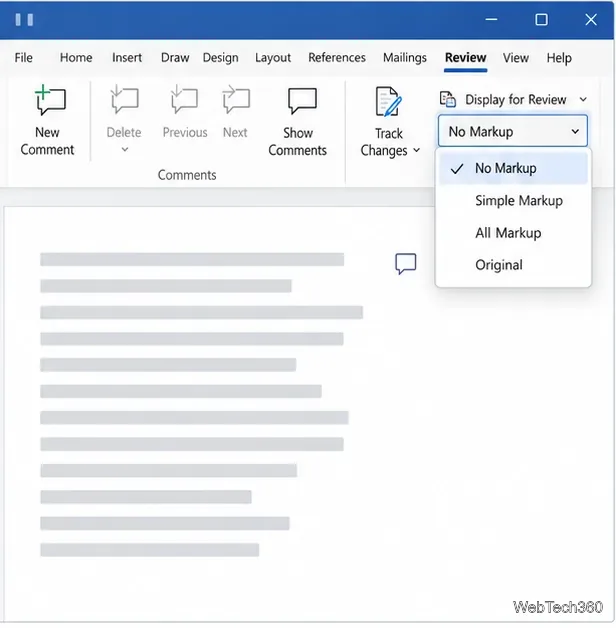Click the Show Comments icon

[302, 101]
